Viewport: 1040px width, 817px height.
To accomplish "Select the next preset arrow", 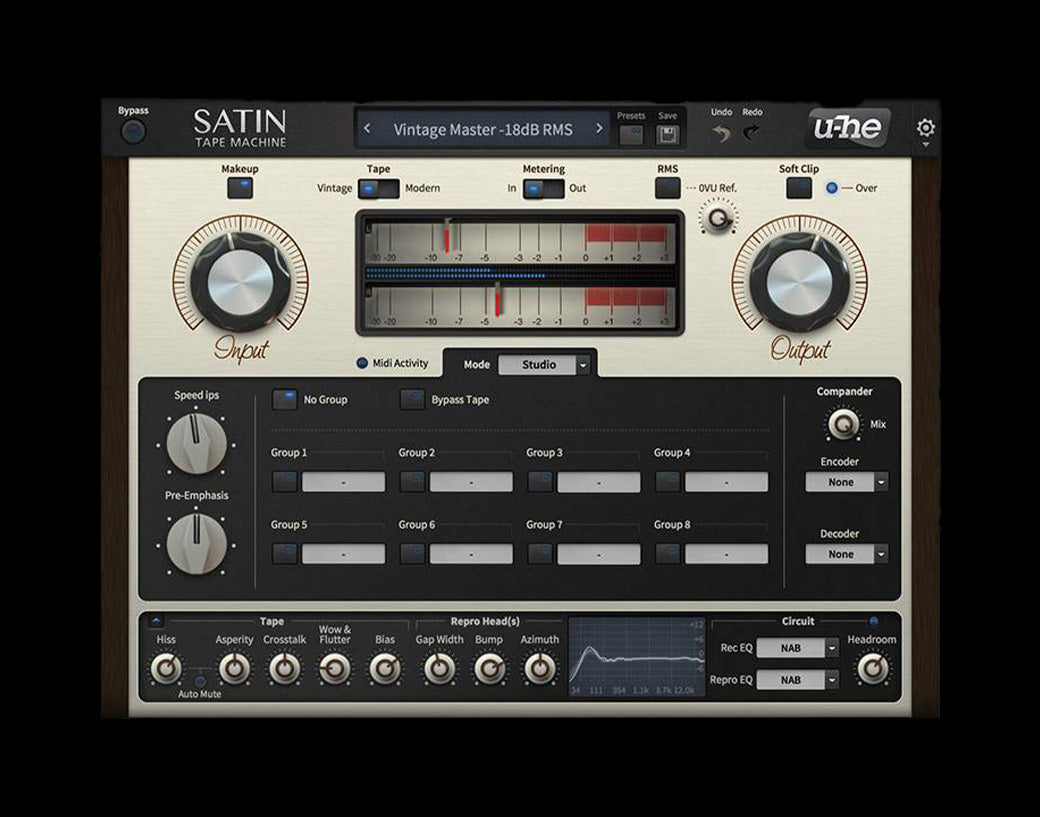I will [x=599, y=129].
